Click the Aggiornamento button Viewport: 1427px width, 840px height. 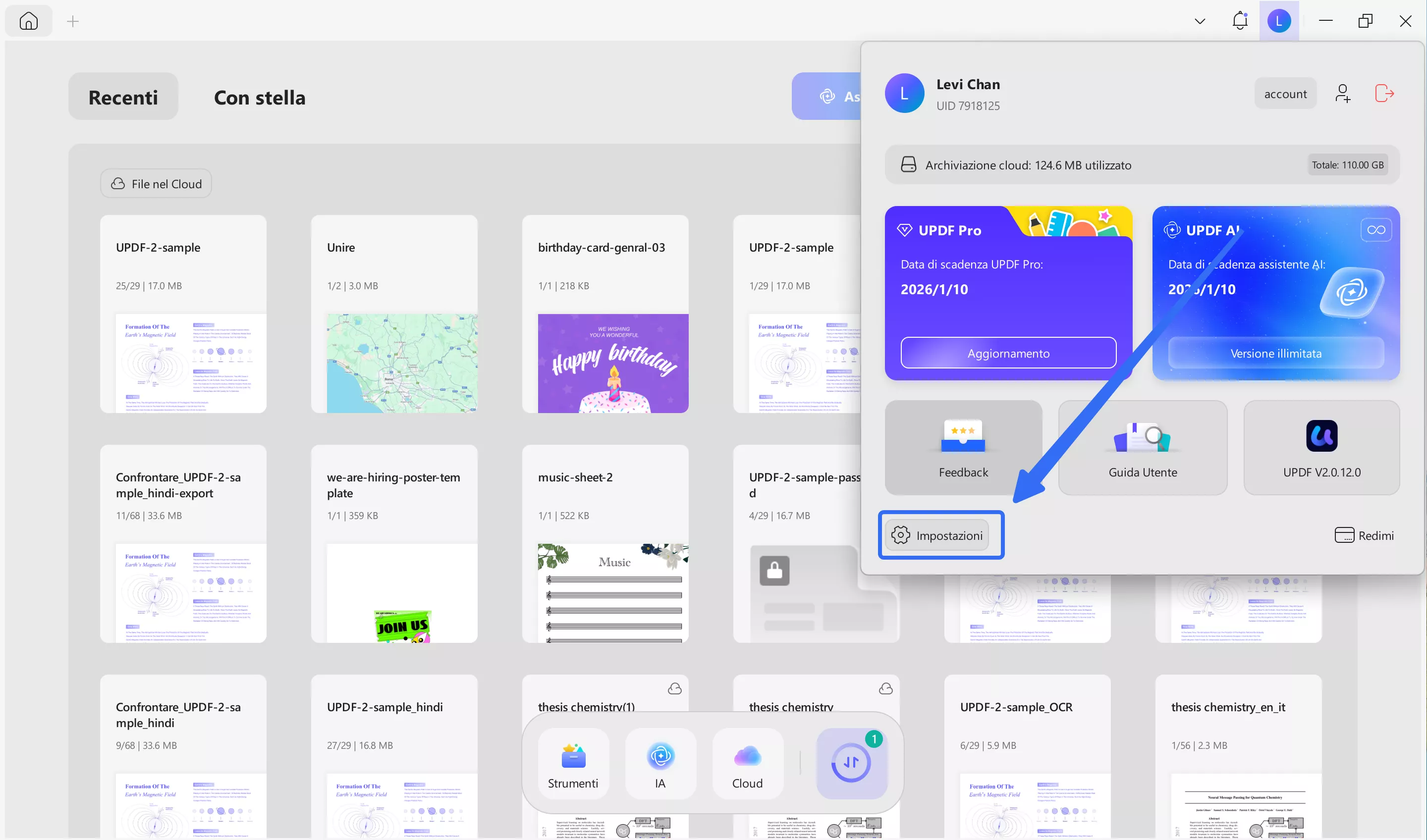click(x=1008, y=353)
